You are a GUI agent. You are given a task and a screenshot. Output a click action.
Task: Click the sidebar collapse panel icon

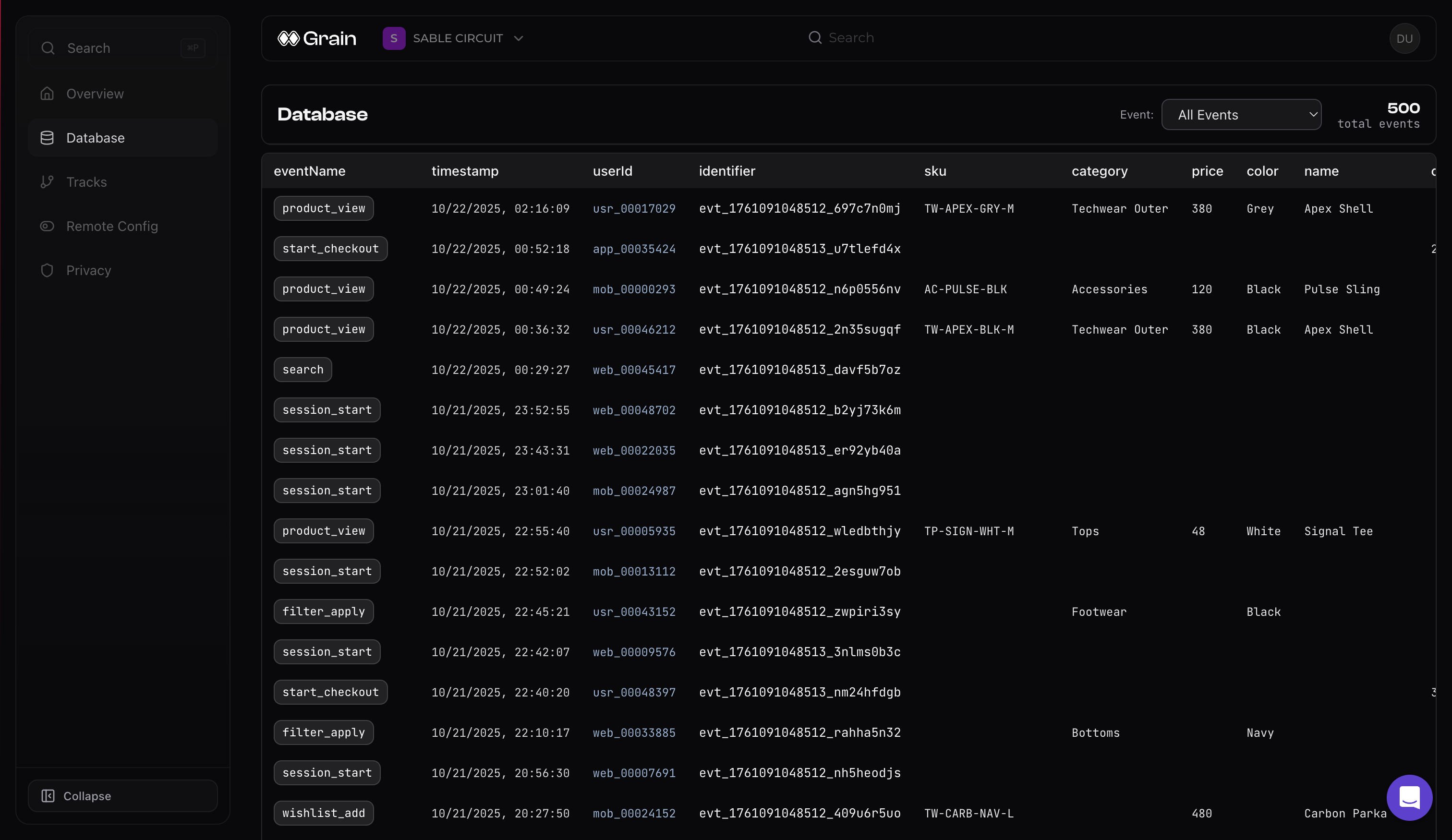(x=48, y=796)
